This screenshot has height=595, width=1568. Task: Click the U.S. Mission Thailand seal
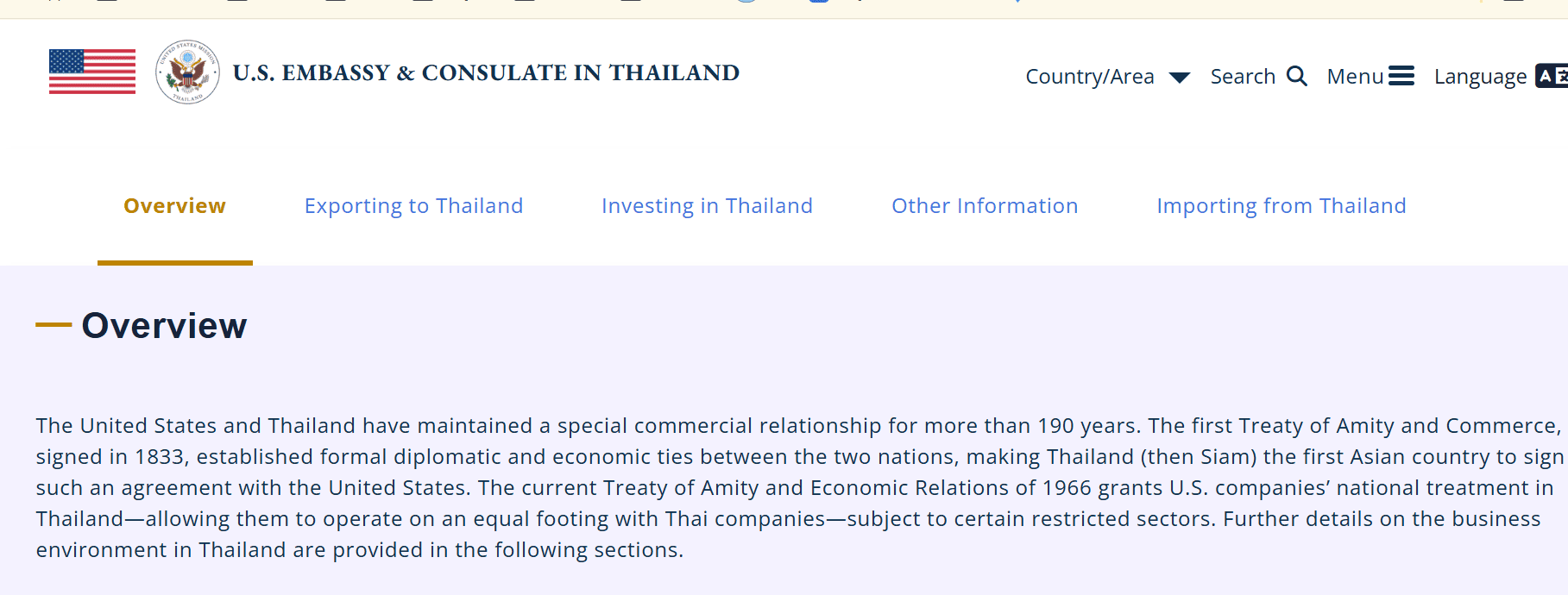point(187,72)
